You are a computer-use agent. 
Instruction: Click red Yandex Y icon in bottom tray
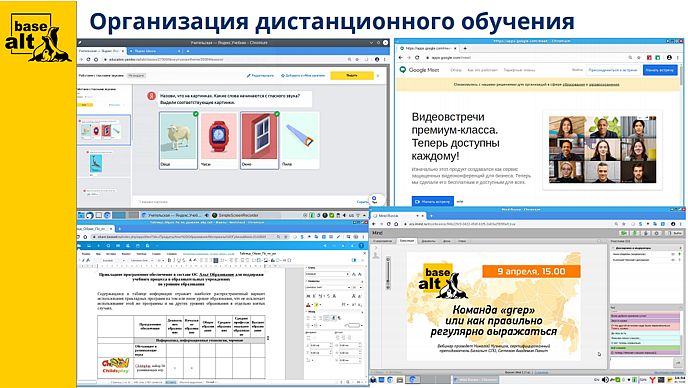tap(652, 380)
